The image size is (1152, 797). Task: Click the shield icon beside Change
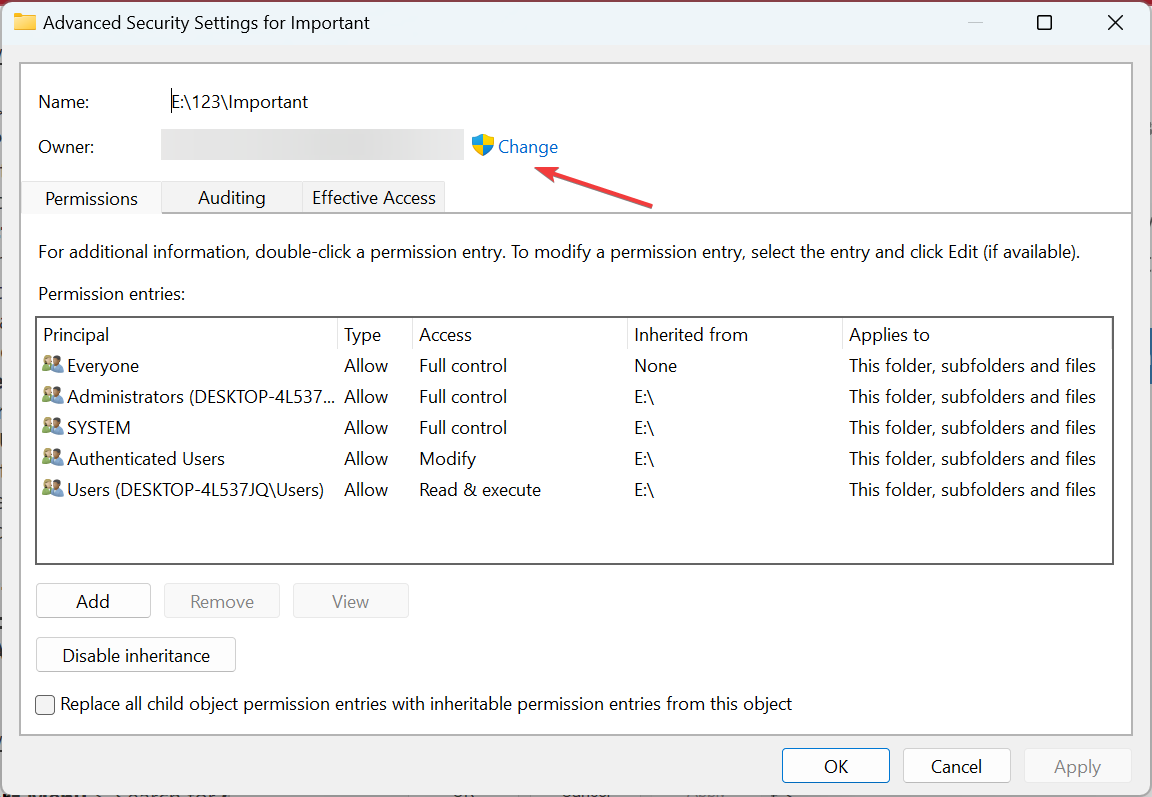pos(483,146)
